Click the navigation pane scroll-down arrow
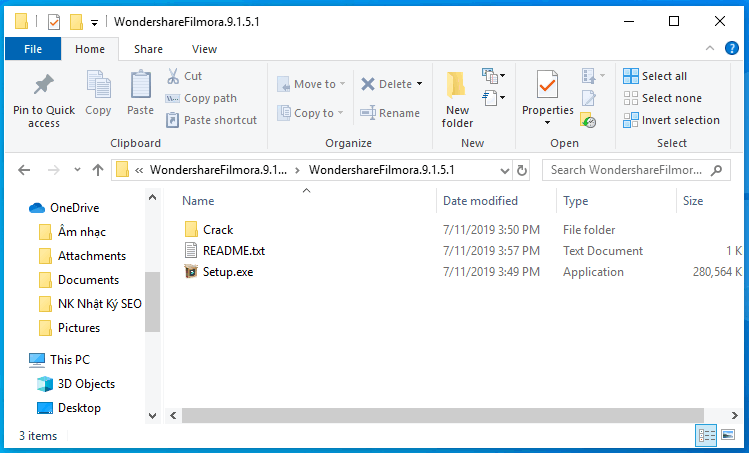 152,416
